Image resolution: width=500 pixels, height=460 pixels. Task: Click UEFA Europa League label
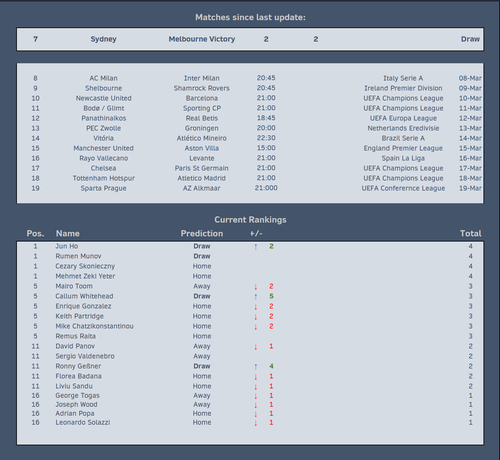coord(403,118)
